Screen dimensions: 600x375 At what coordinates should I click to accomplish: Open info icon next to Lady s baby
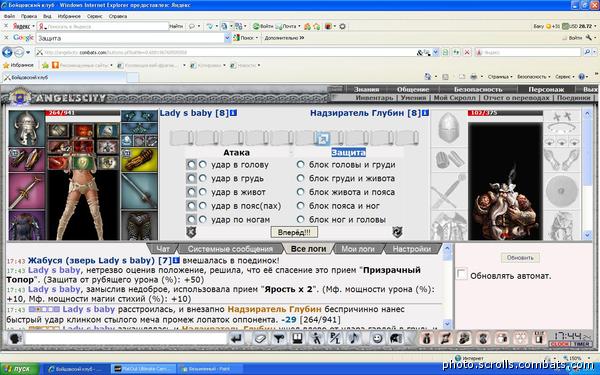coord(233,113)
